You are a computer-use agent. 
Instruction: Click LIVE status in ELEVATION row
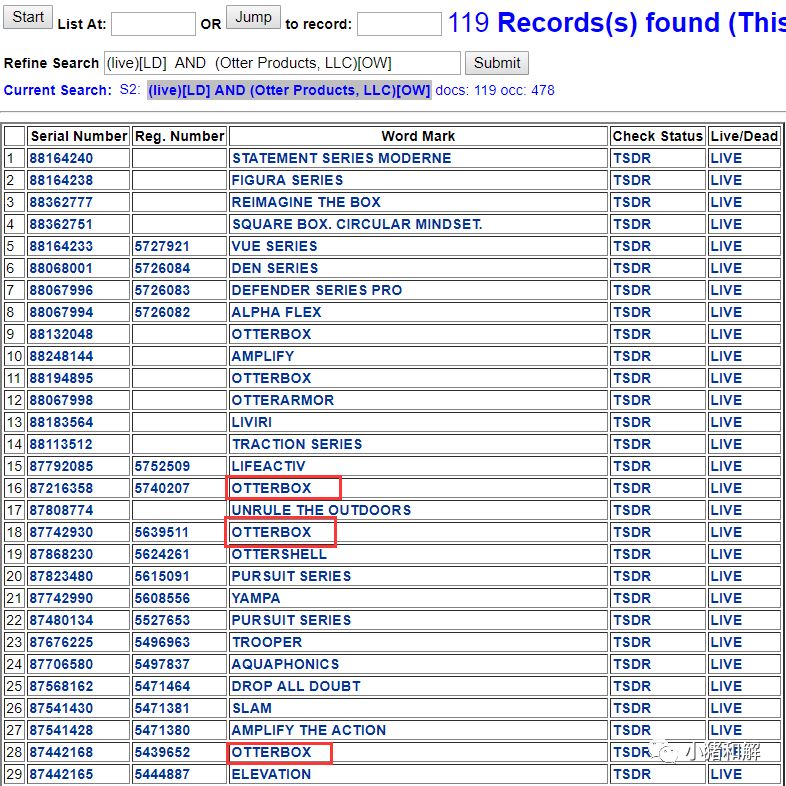pyautogui.click(x=726, y=774)
